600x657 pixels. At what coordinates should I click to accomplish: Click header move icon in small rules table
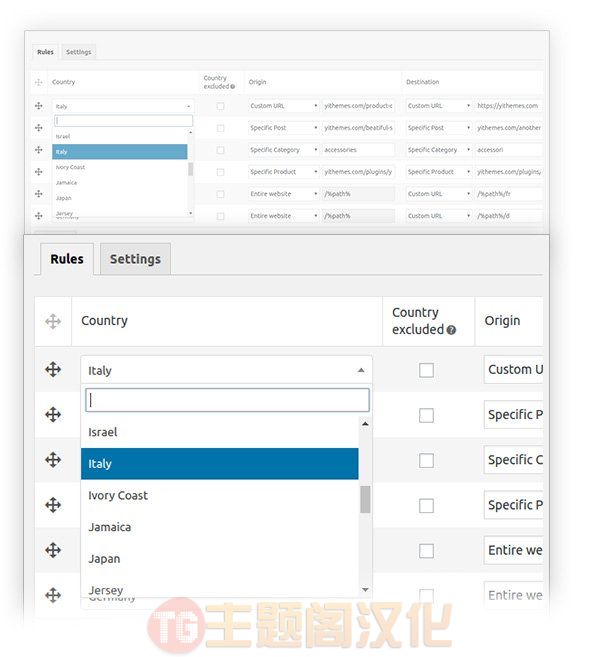[39, 82]
